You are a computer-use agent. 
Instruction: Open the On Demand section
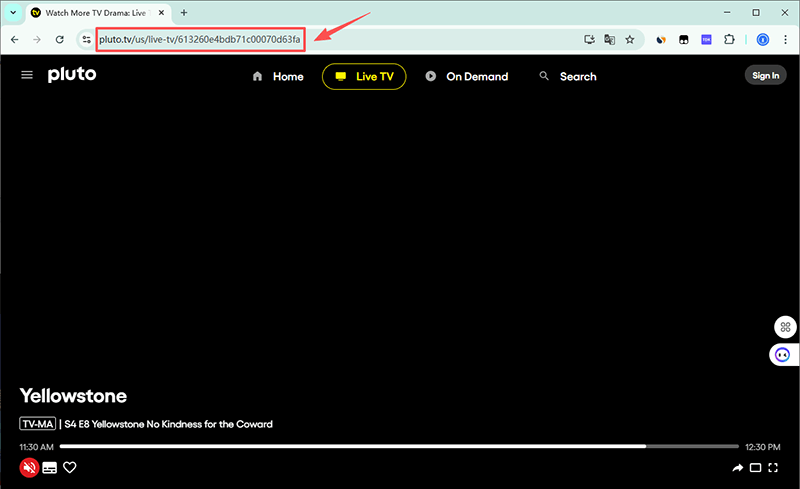coord(467,77)
